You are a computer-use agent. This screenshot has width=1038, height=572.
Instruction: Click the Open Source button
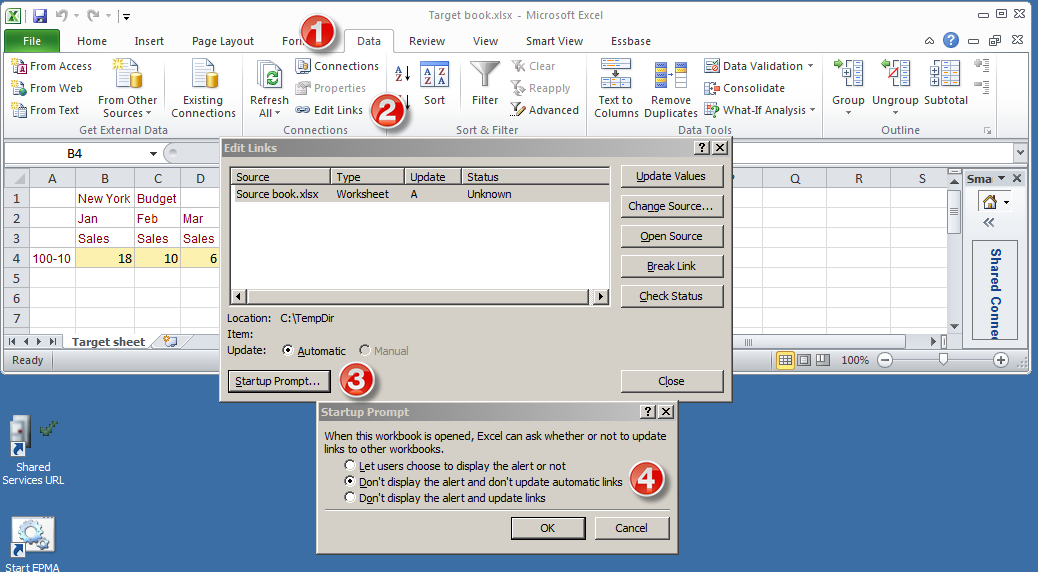click(x=671, y=236)
